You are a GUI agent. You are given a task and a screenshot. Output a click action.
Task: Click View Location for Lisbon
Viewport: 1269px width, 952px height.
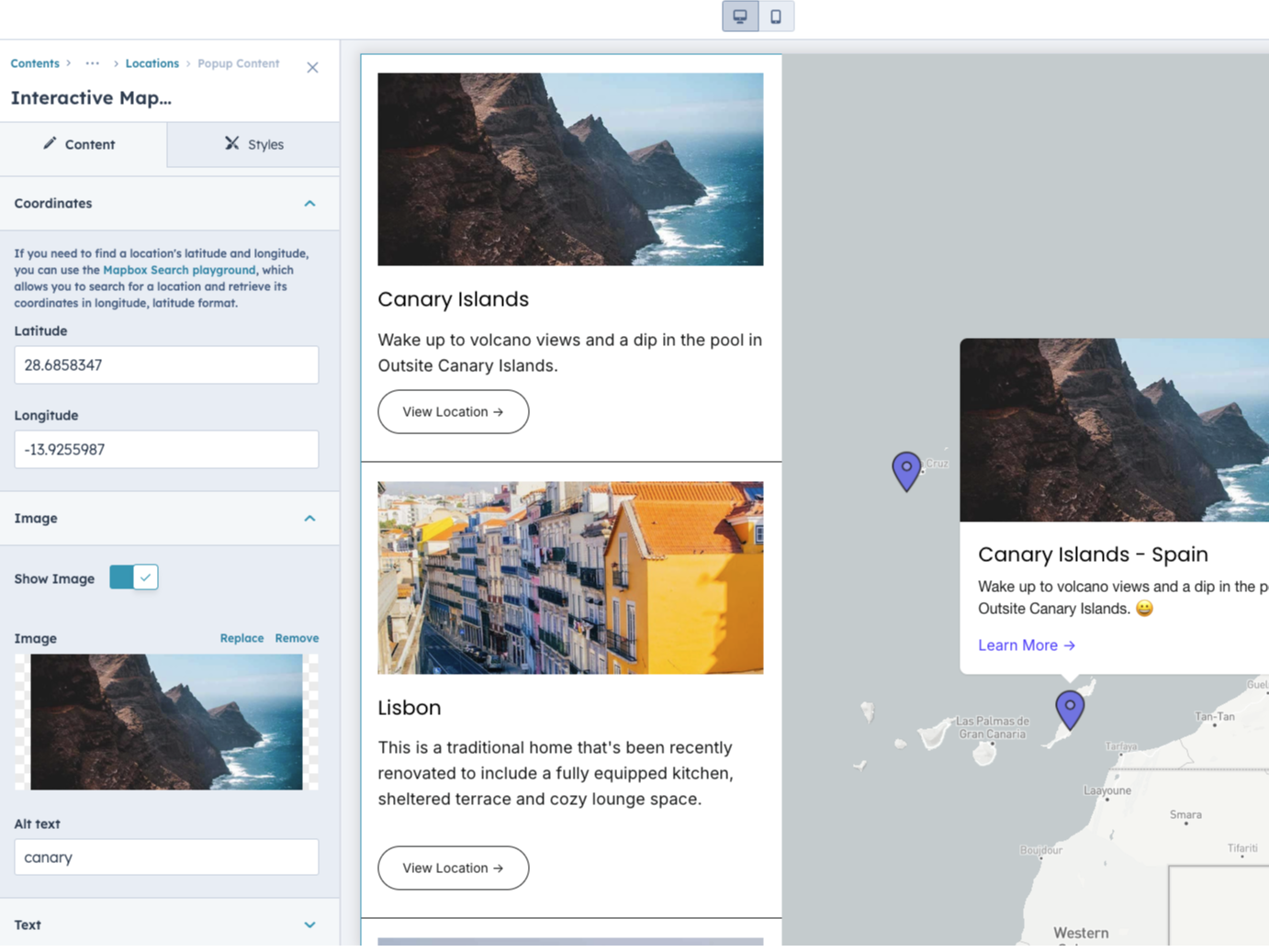[x=453, y=868]
